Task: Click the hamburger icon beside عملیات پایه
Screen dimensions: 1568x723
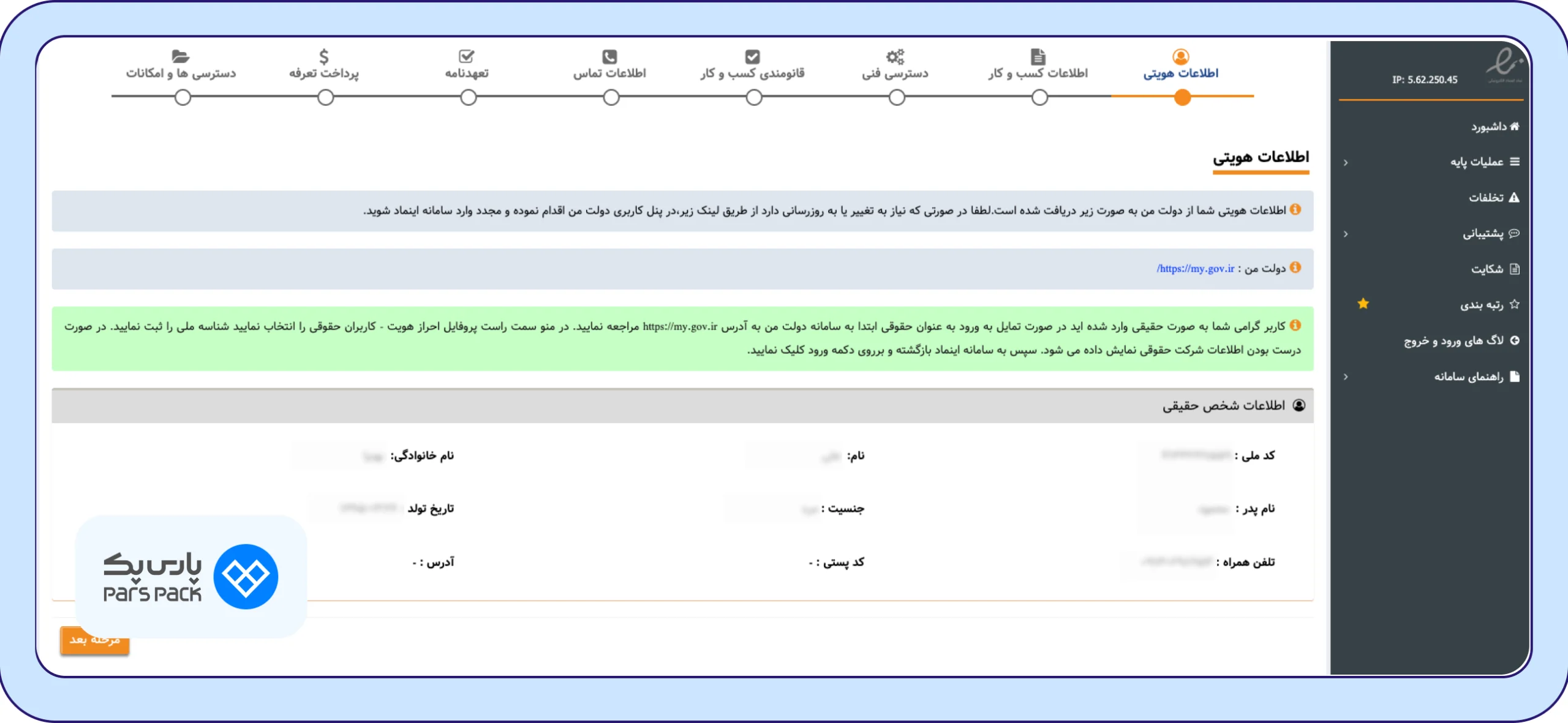Action: (1515, 162)
